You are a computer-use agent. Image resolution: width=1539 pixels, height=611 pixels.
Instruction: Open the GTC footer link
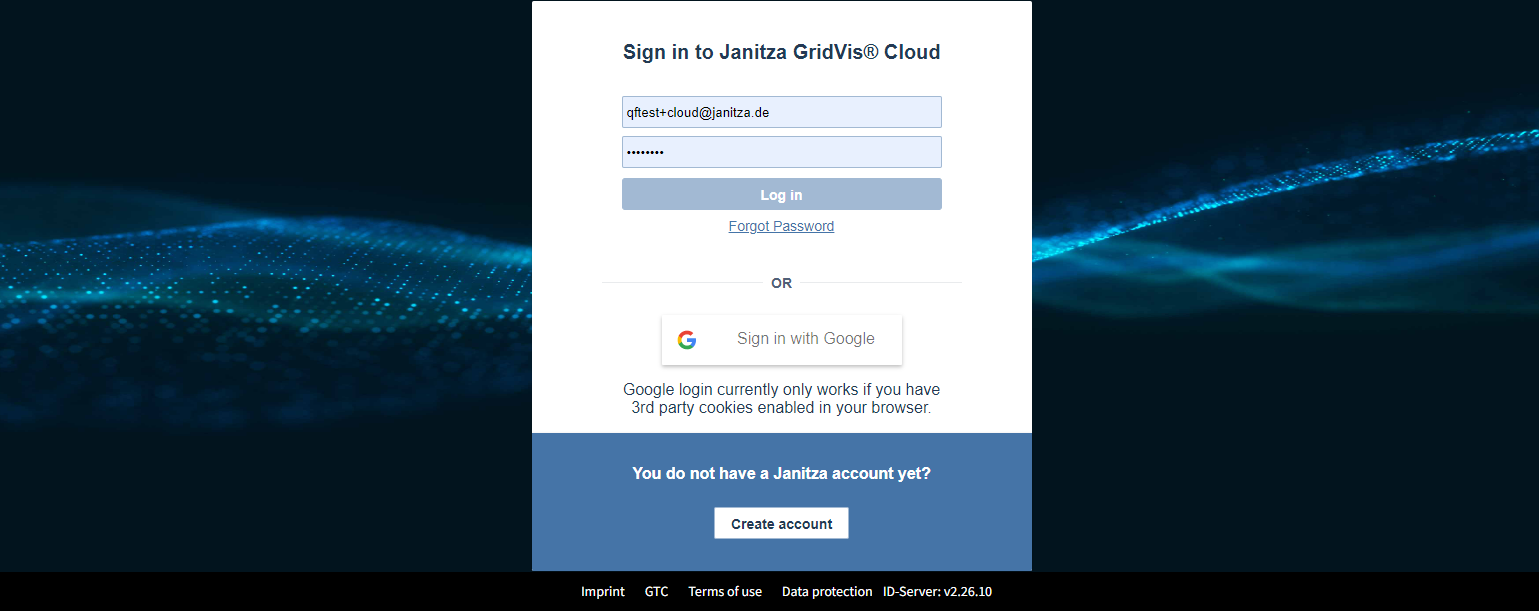coord(656,591)
